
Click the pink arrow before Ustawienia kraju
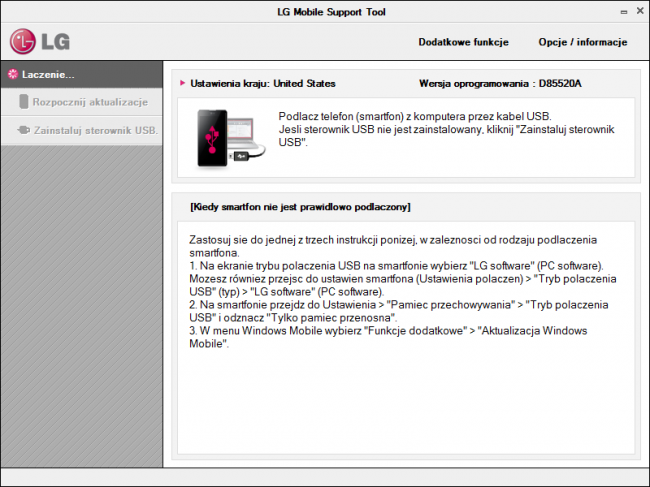[x=182, y=83]
